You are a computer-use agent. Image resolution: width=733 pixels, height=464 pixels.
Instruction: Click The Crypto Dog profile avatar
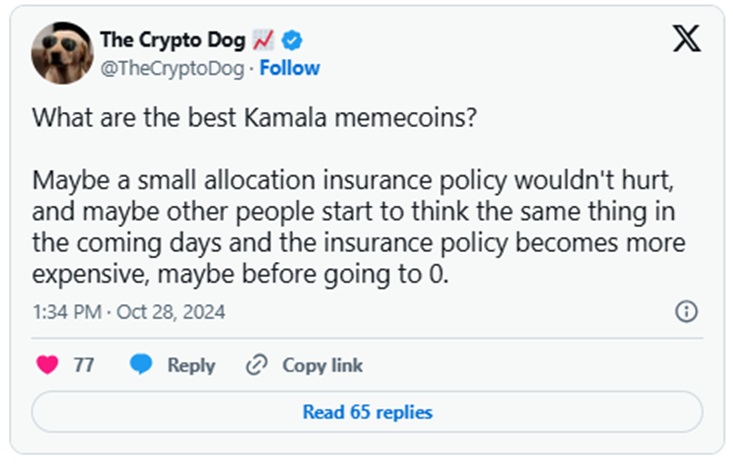point(62,53)
